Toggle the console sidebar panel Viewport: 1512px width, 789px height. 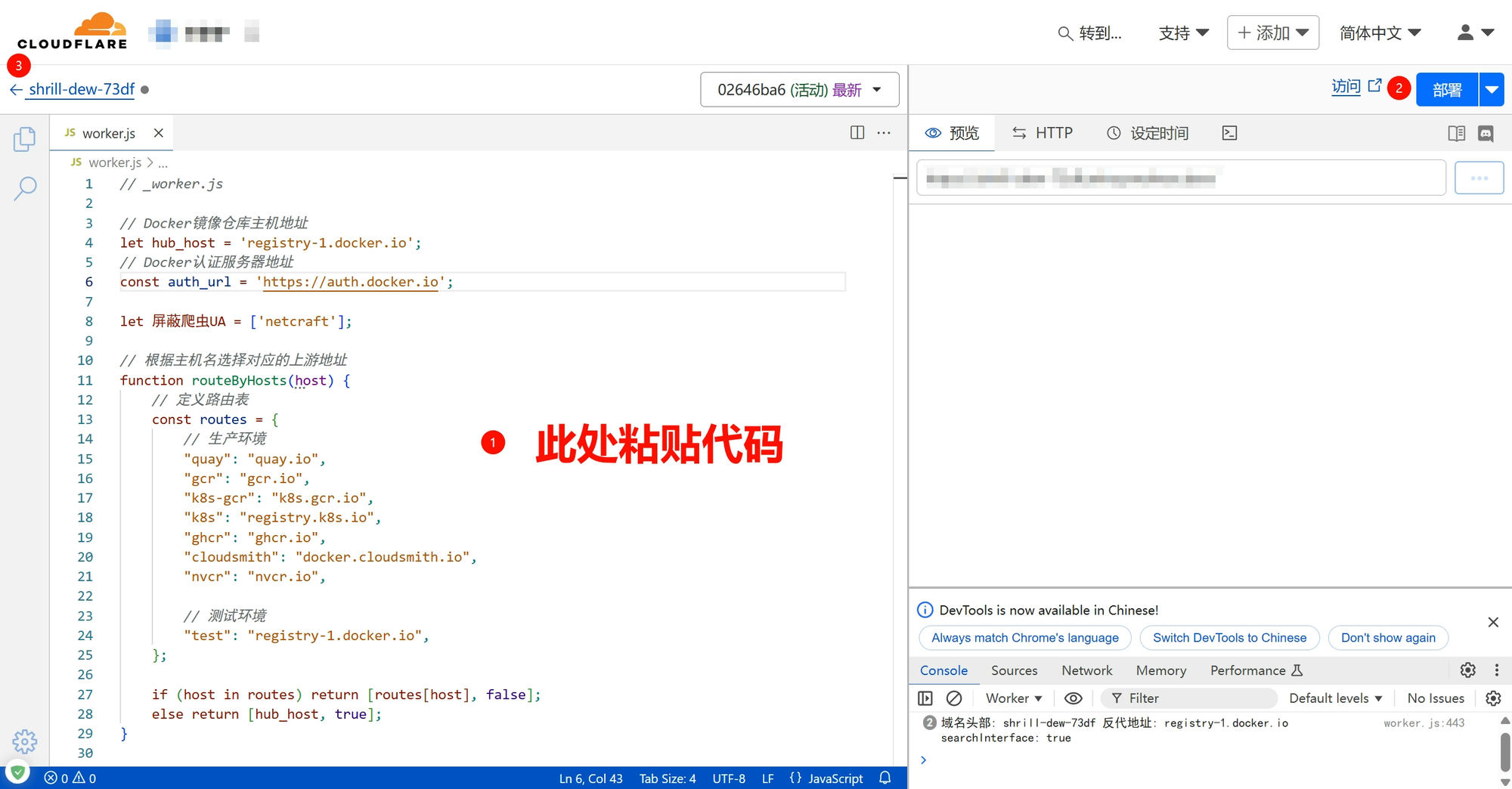pyautogui.click(x=925, y=698)
